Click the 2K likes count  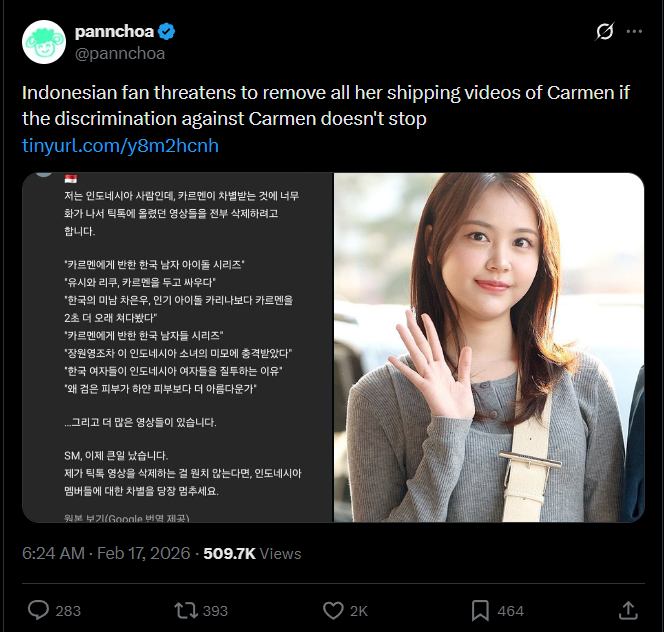pyautogui.click(x=359, y=611)
